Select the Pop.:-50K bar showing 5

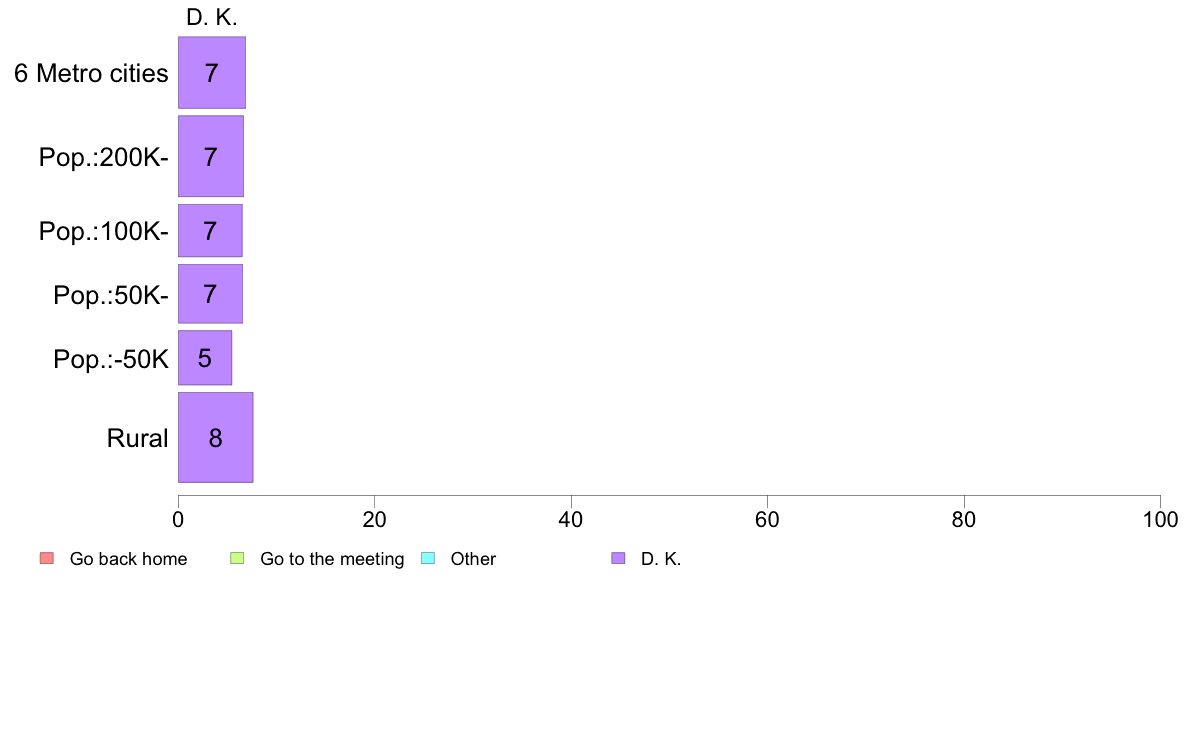205,358
